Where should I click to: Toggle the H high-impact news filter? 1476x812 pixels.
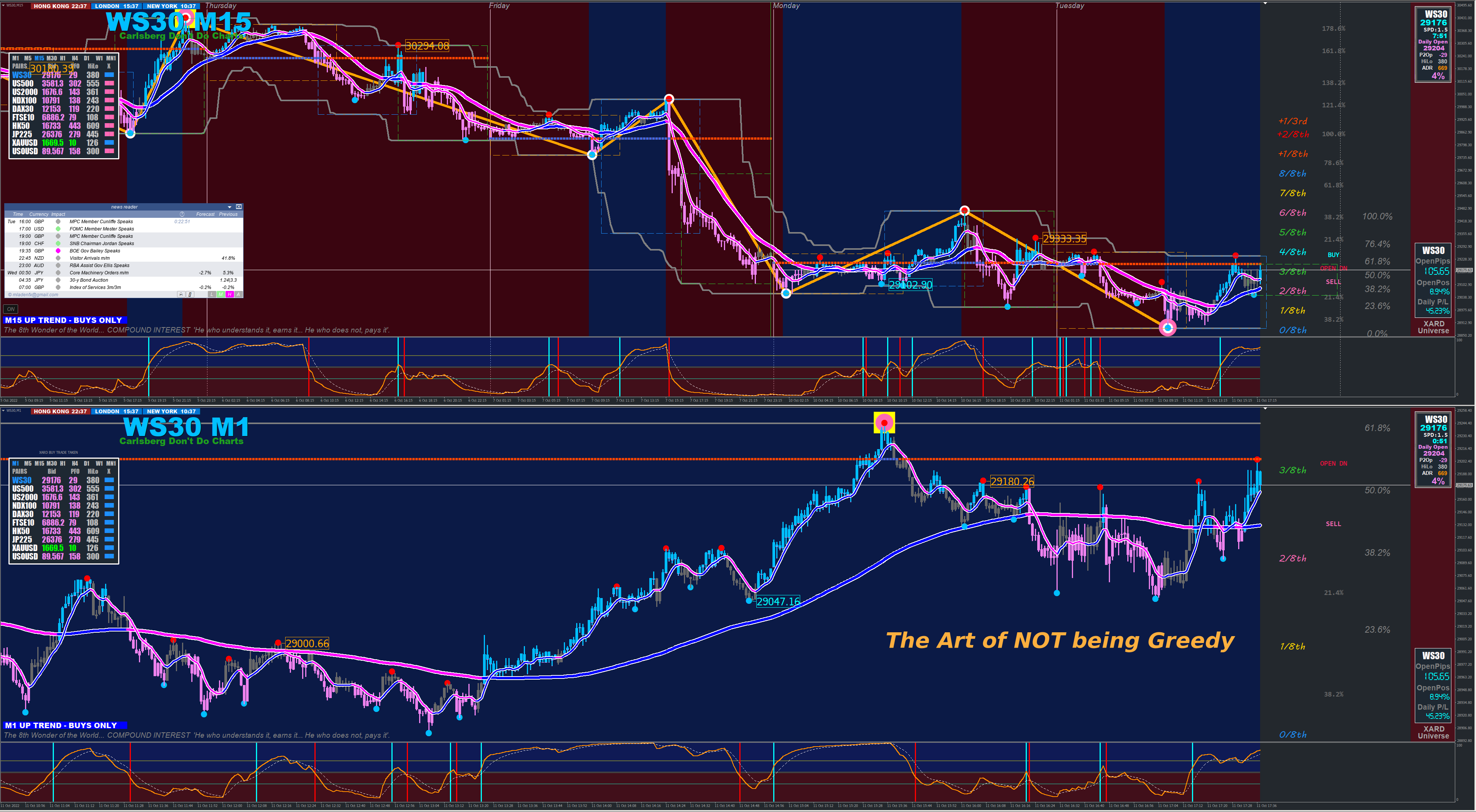230,294
